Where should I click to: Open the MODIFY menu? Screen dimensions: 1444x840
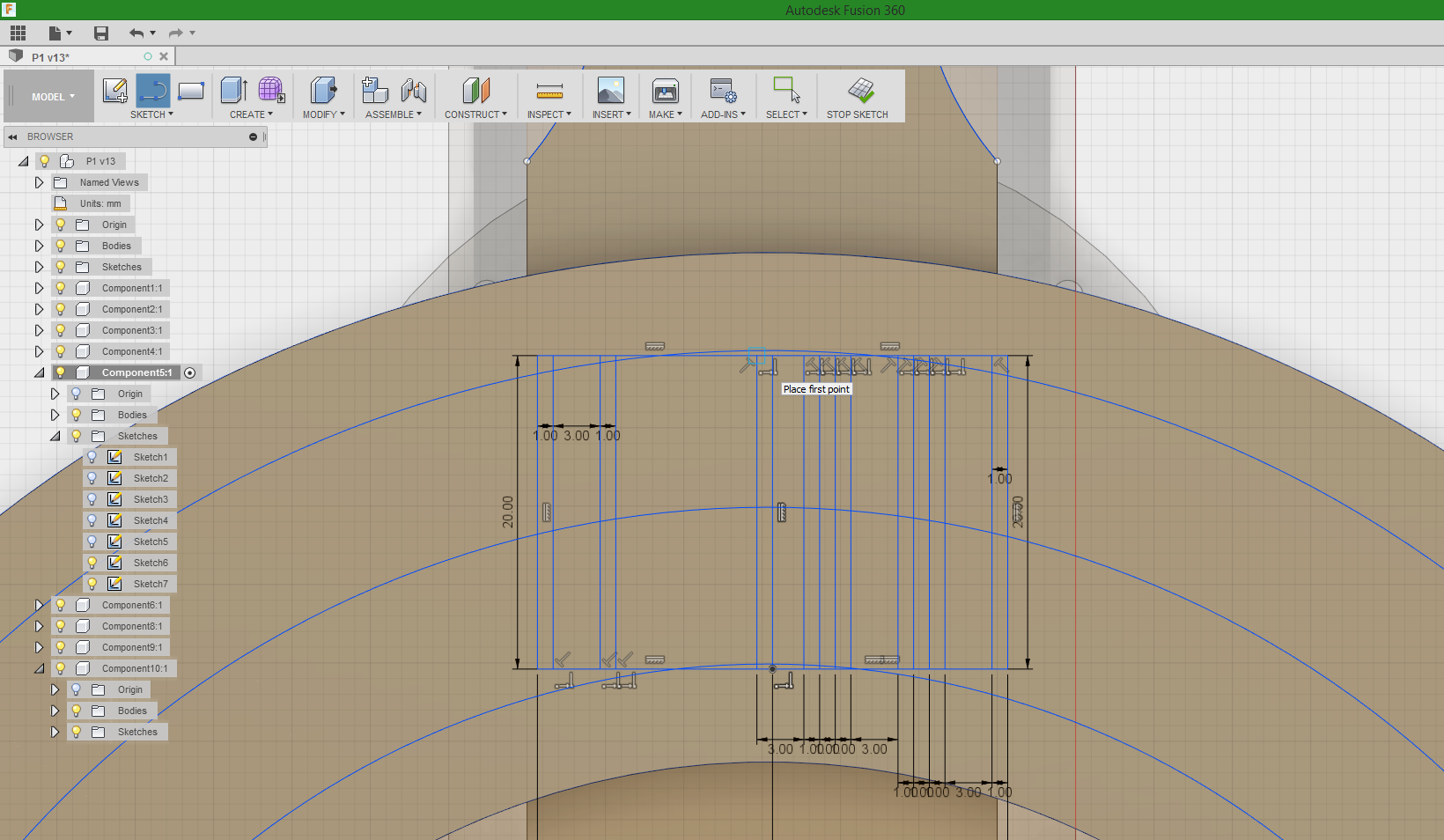323,114
